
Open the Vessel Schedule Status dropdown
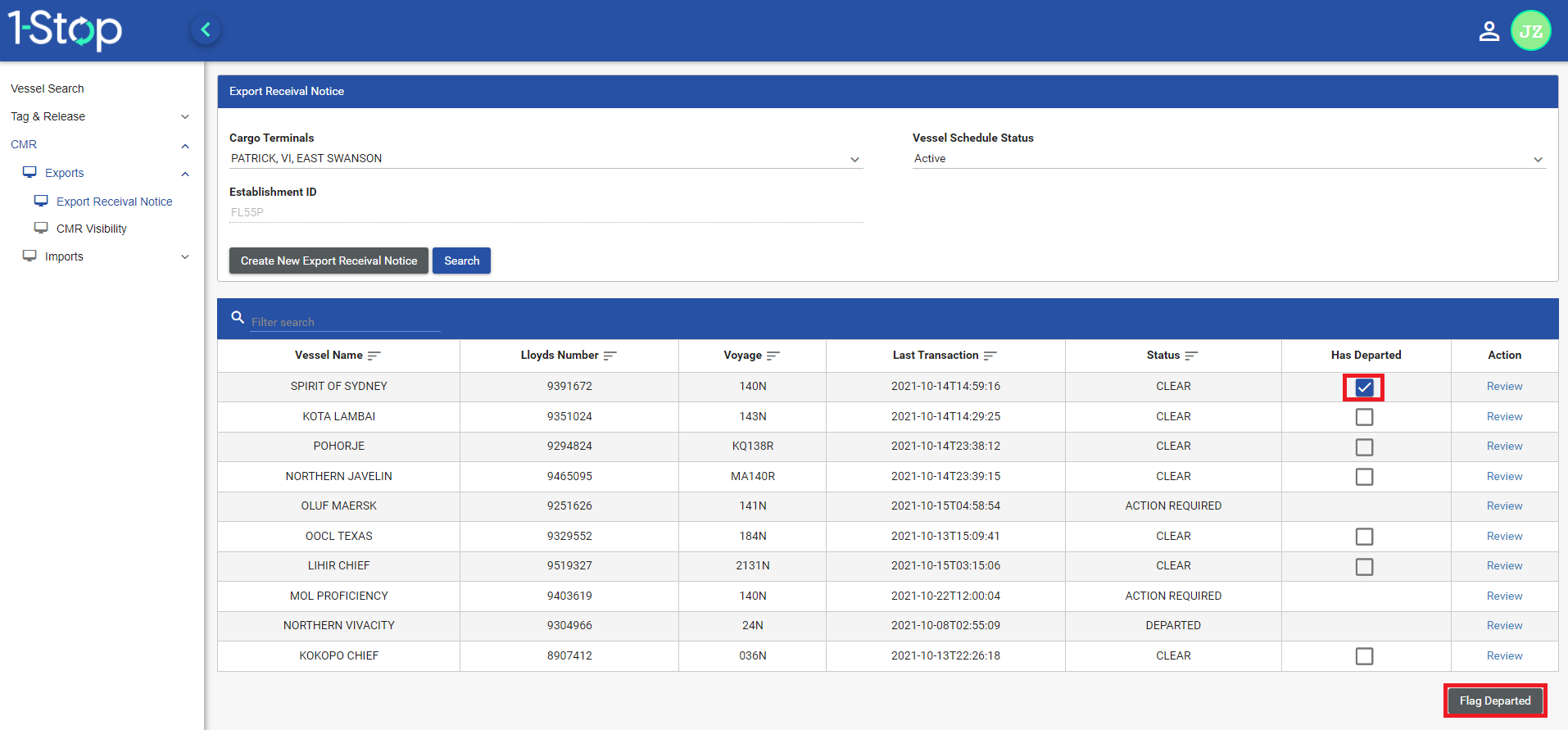(1229, 159)
